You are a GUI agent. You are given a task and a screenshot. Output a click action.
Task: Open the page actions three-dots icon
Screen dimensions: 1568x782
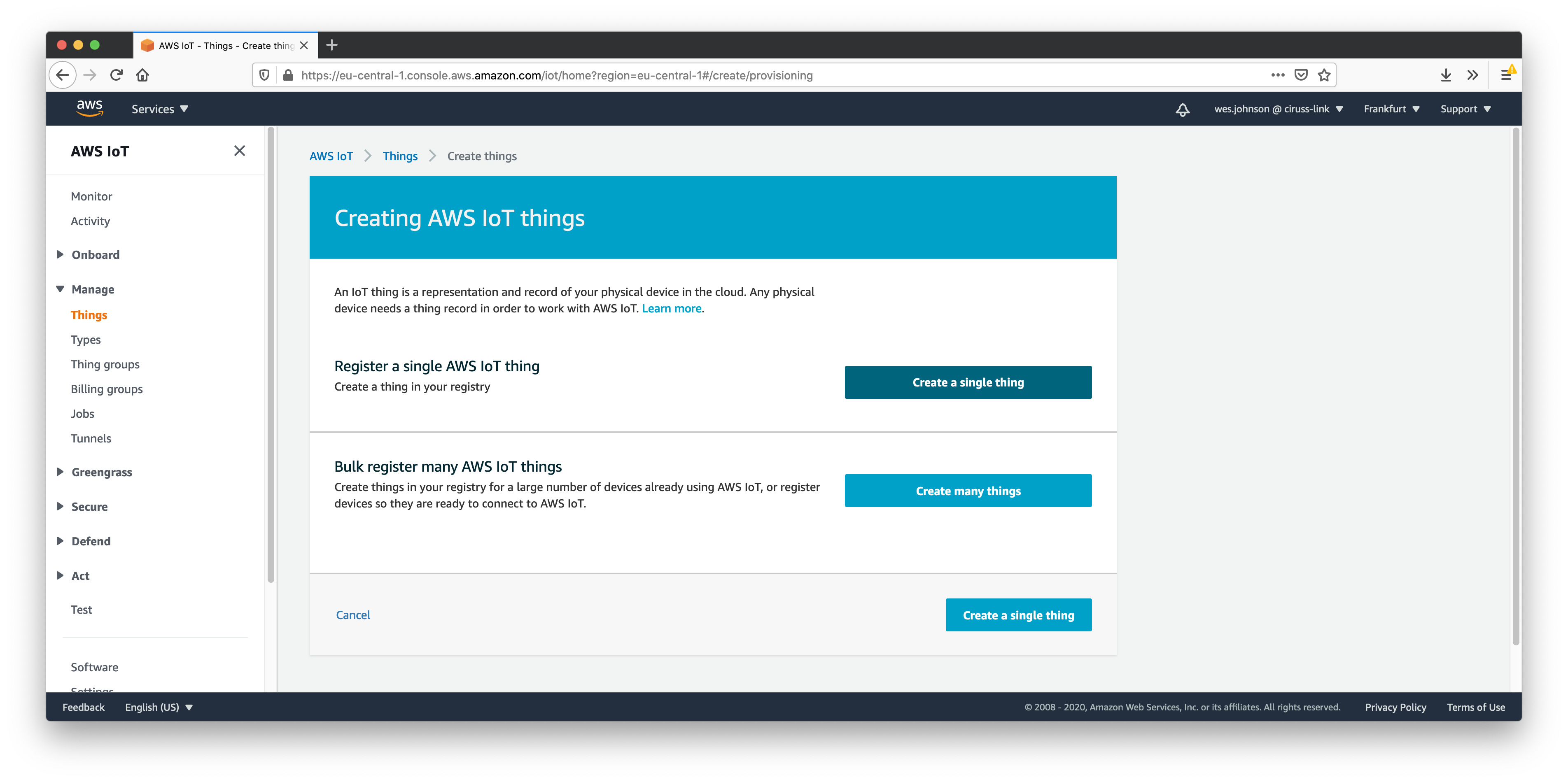coord(1277,75)
